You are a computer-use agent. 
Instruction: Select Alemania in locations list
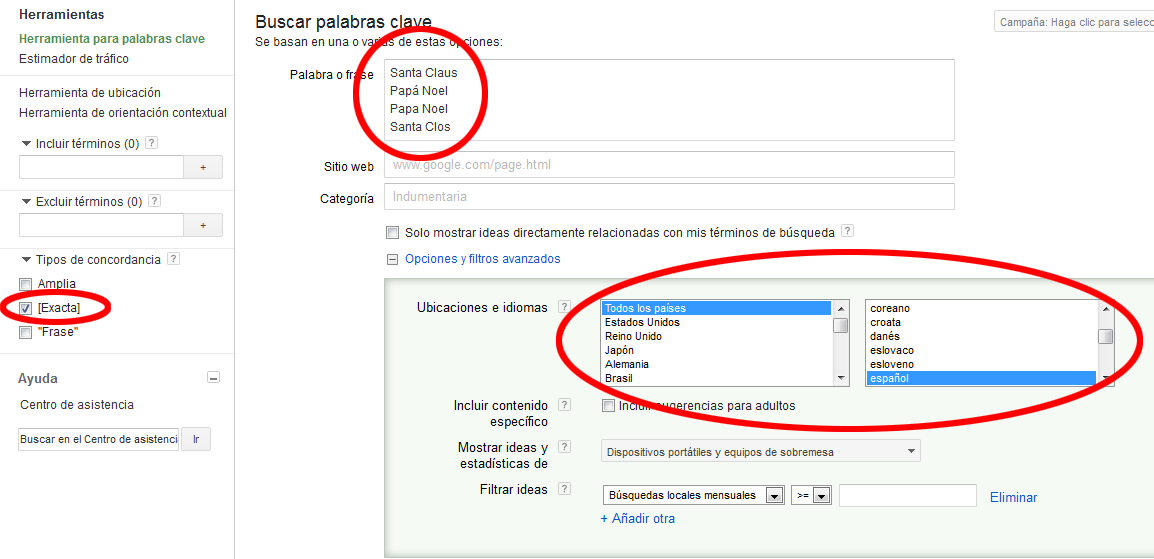point(716,364)
